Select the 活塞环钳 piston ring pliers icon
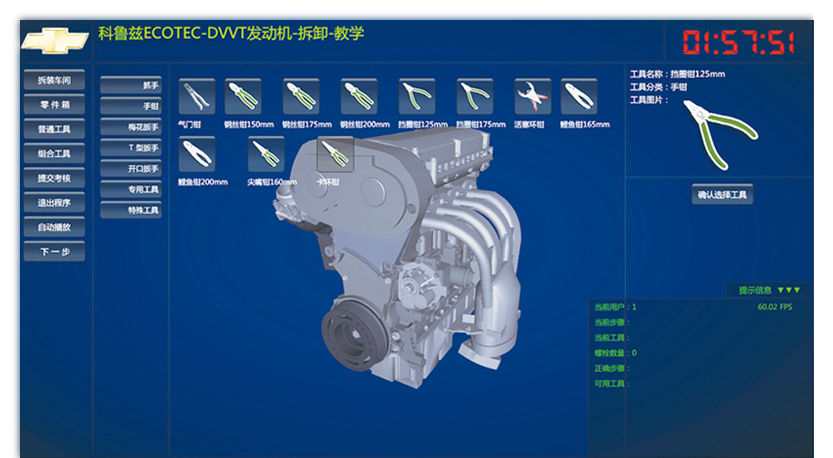The image size is (833, 458). coord(533,97)
